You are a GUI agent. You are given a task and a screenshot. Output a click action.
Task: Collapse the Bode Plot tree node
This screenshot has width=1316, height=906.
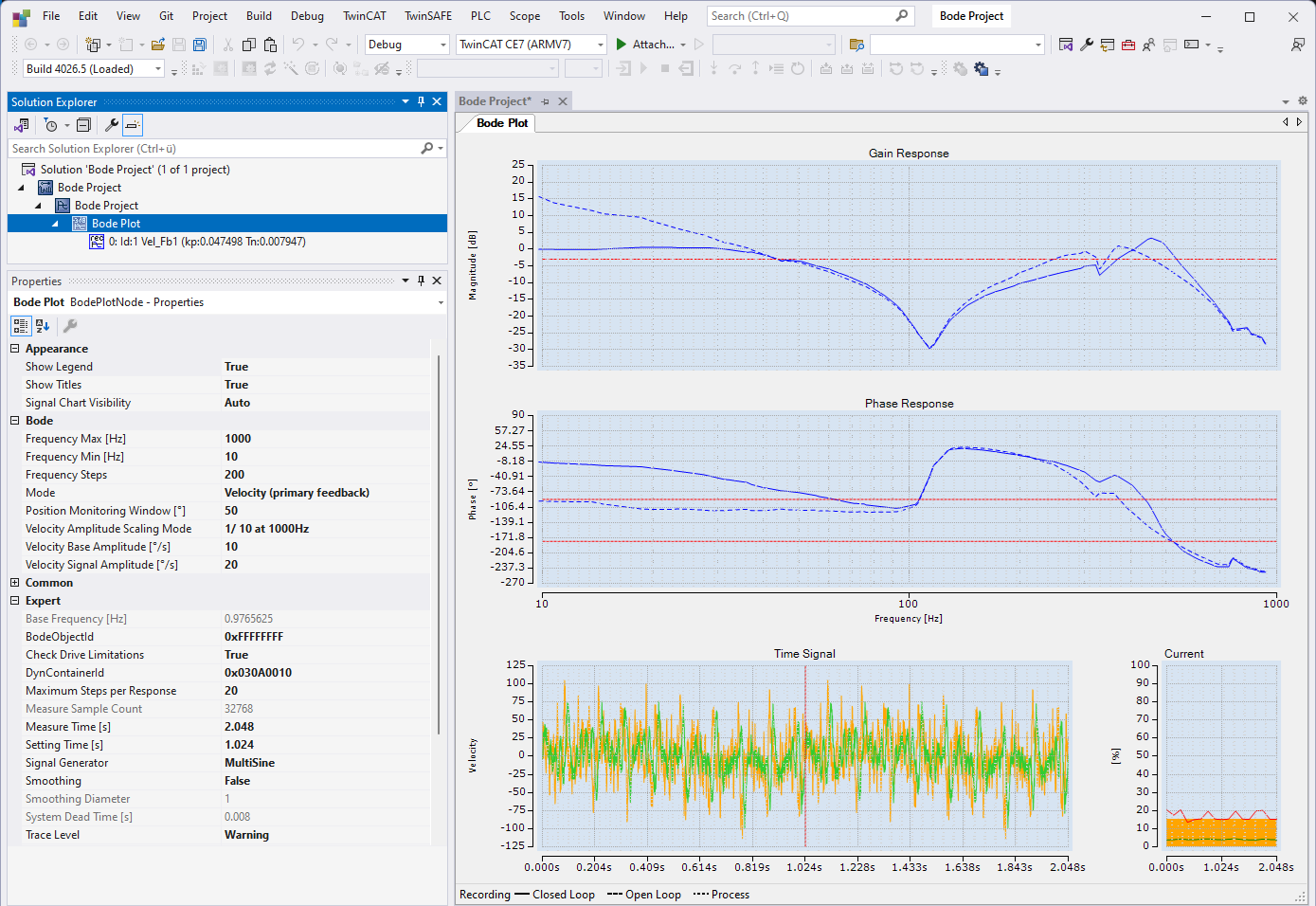tap(55, 224)
